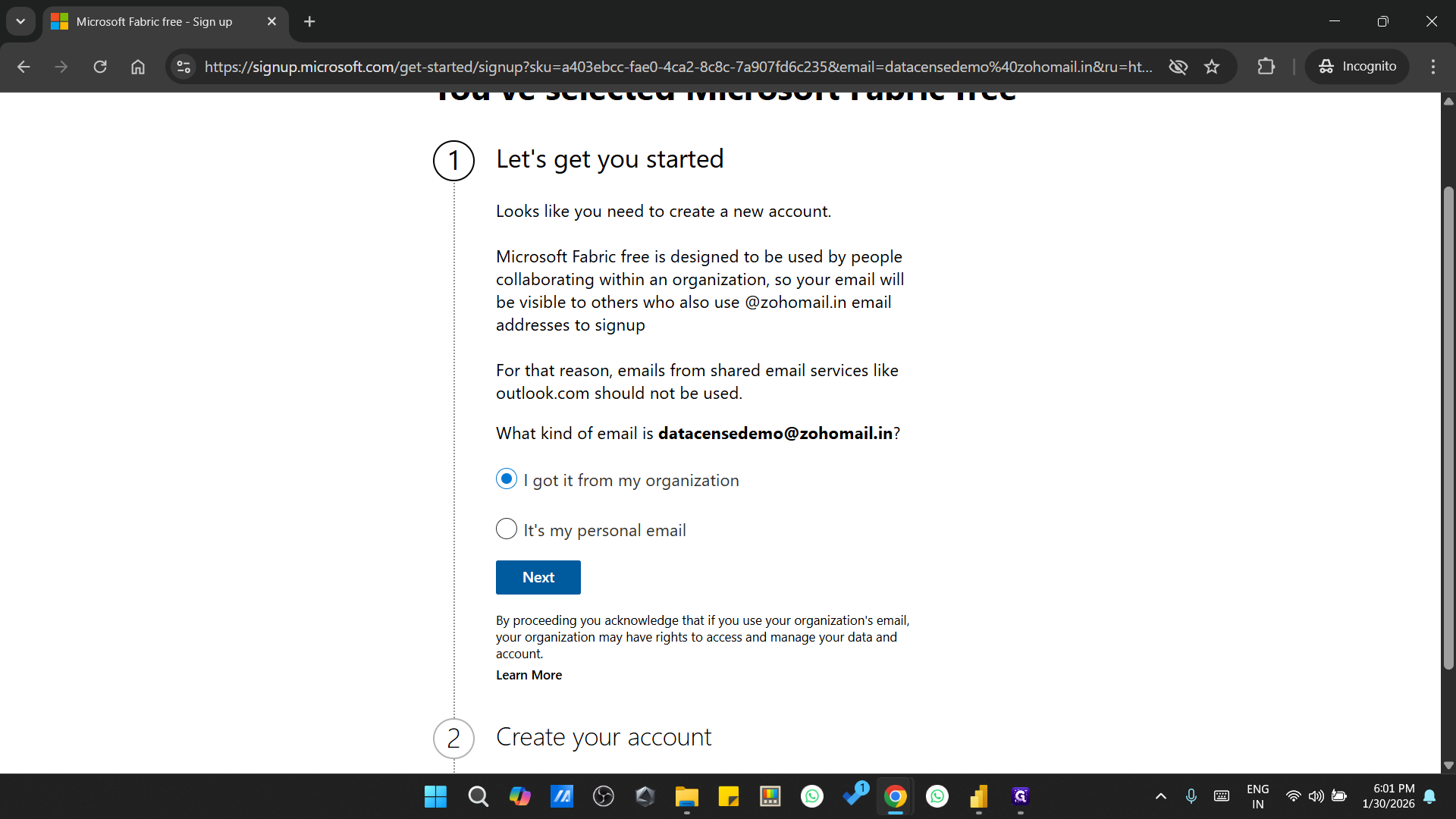
Task: Open Microsoft Copilot from the taskbar
Action: click(520, 796)
